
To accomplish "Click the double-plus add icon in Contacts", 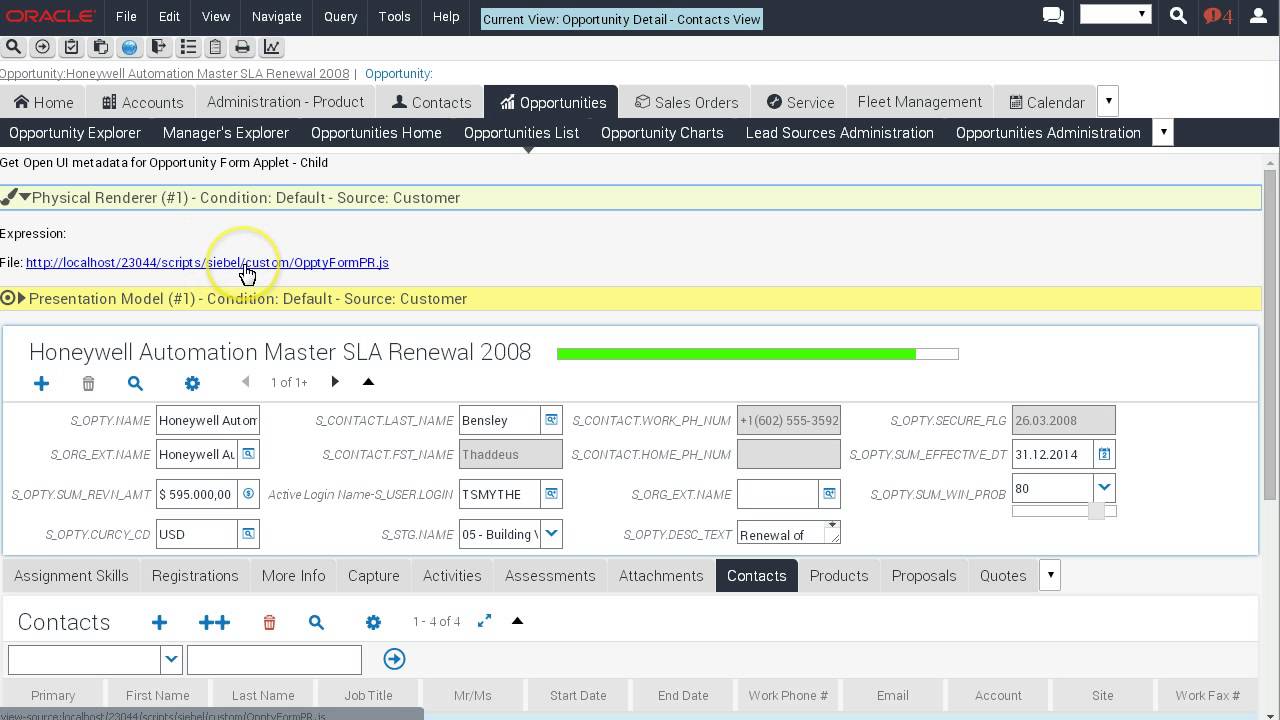I will pyautogui.click(x=214, y=622).
